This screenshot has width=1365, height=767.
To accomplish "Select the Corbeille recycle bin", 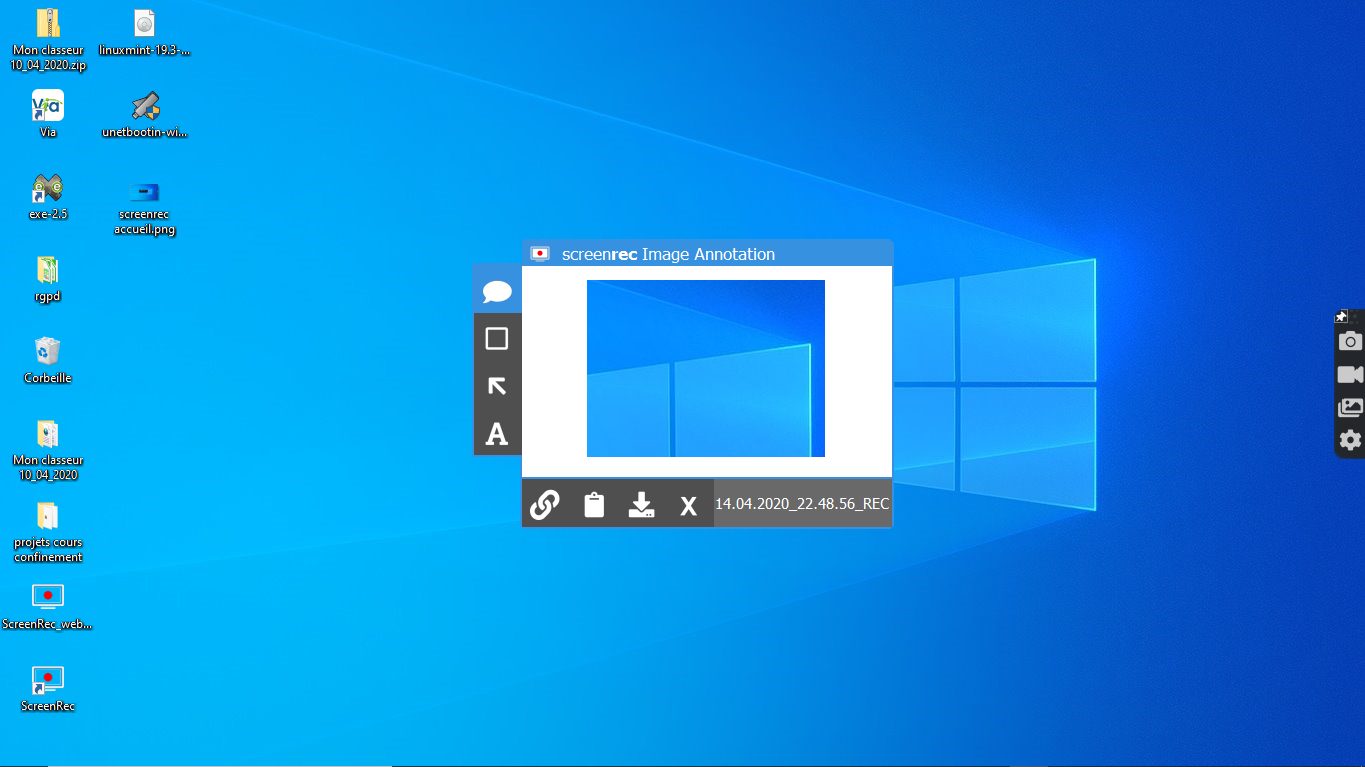I will (x=48, y=360).
